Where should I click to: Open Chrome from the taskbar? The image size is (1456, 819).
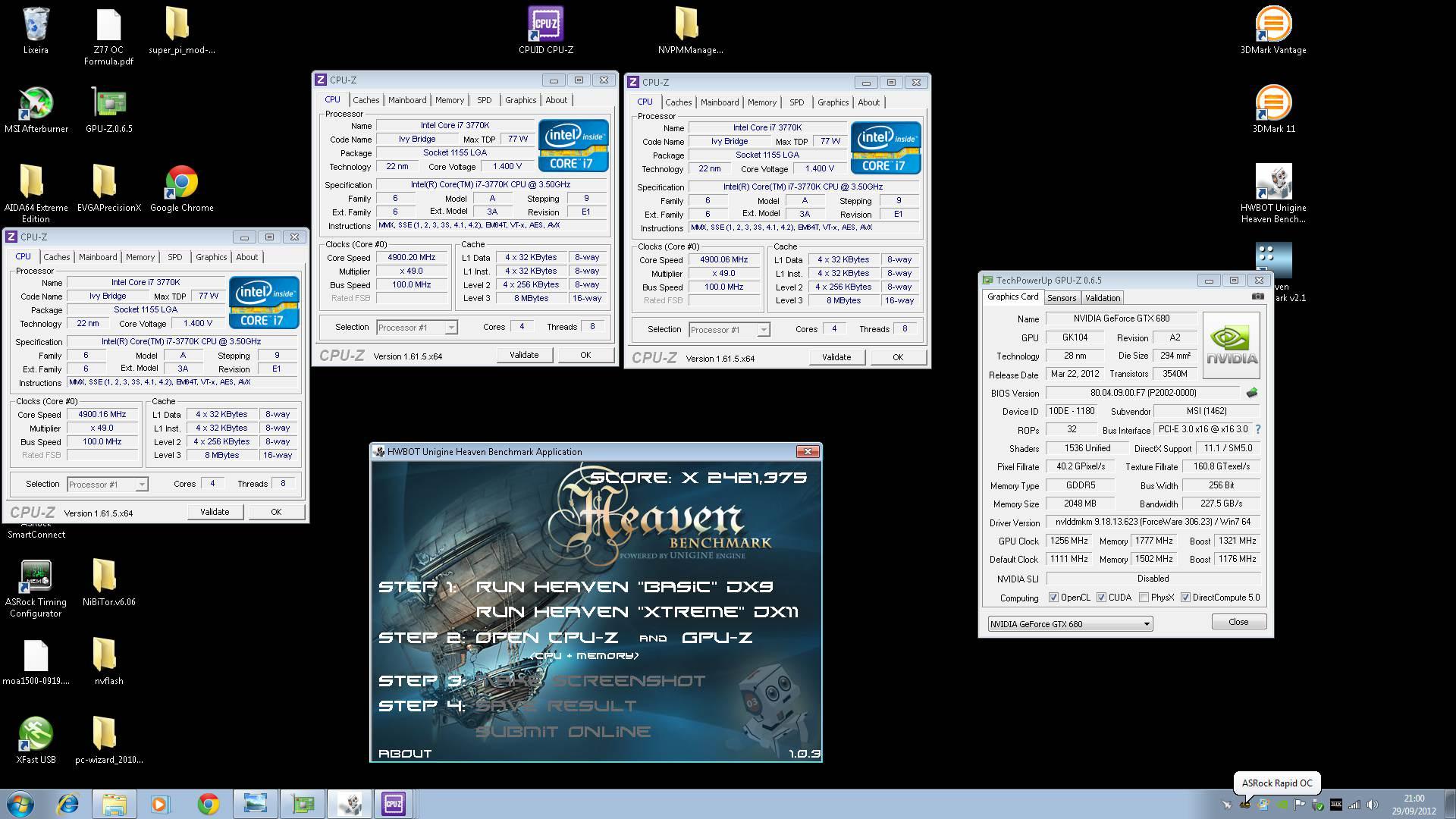click(209, 804)
